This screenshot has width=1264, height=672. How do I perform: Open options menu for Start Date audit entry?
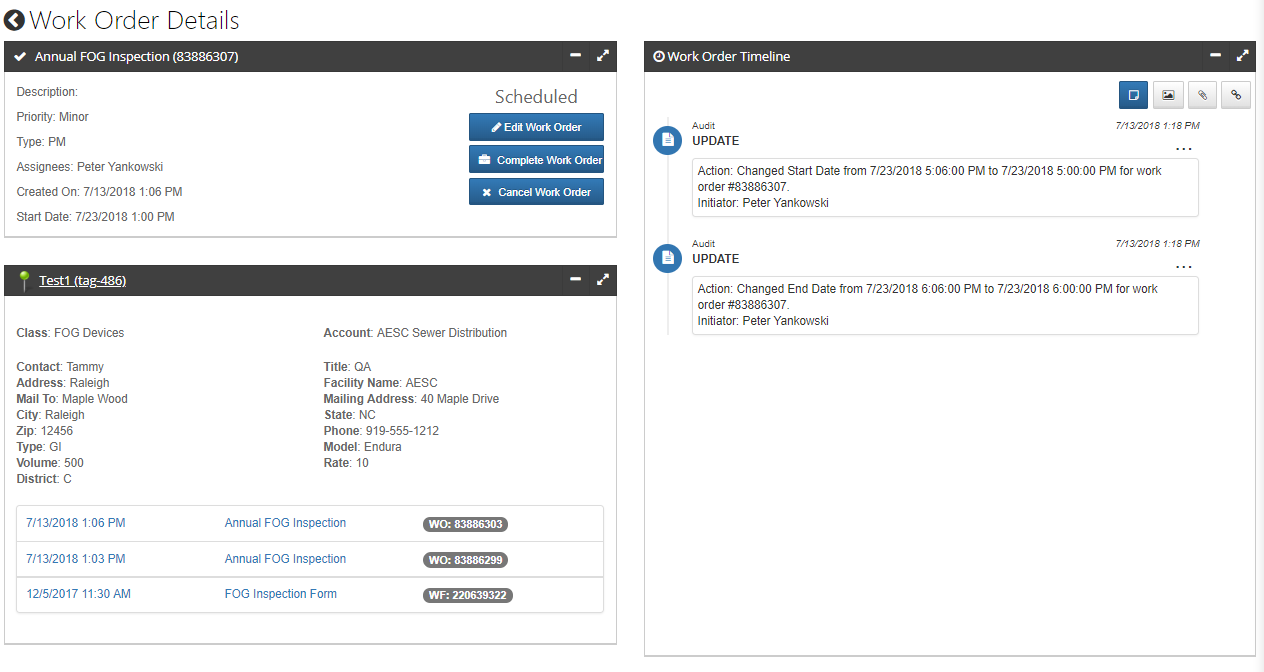(1184, 150)
